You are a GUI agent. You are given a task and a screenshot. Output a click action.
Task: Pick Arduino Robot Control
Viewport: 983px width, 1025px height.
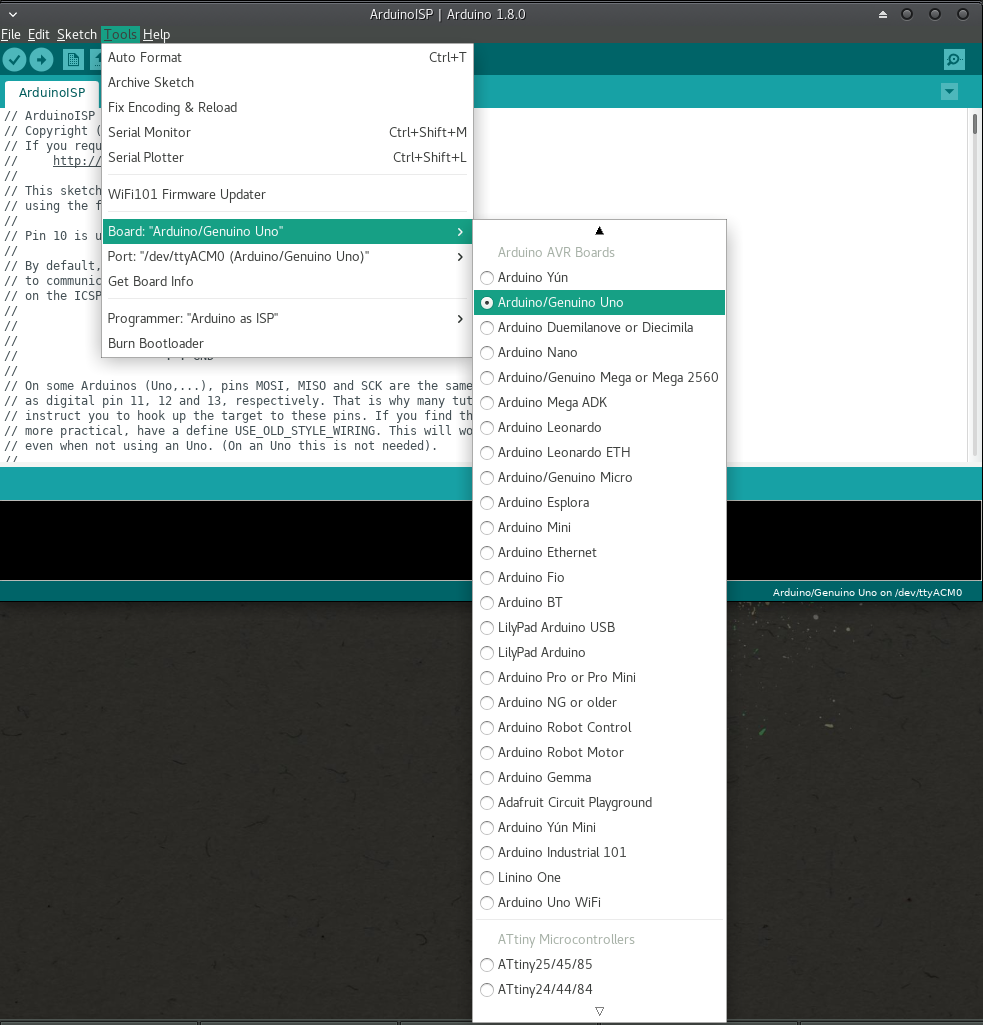pos(599,728)
